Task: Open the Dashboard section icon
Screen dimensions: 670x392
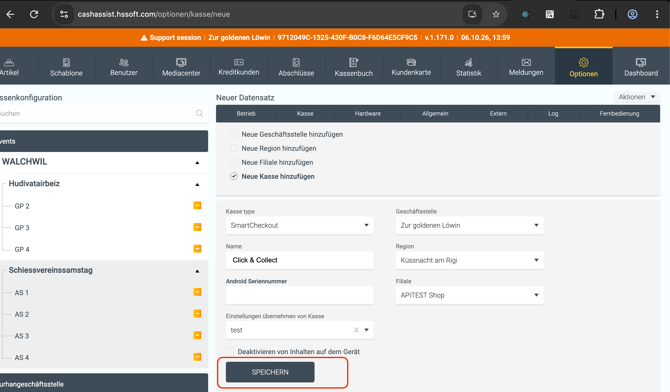Action: coord(641,62)
